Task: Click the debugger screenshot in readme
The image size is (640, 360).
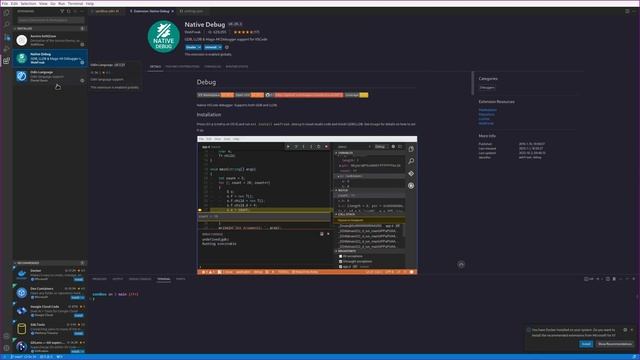Action: pyautogui.click(x=307, y=205)
